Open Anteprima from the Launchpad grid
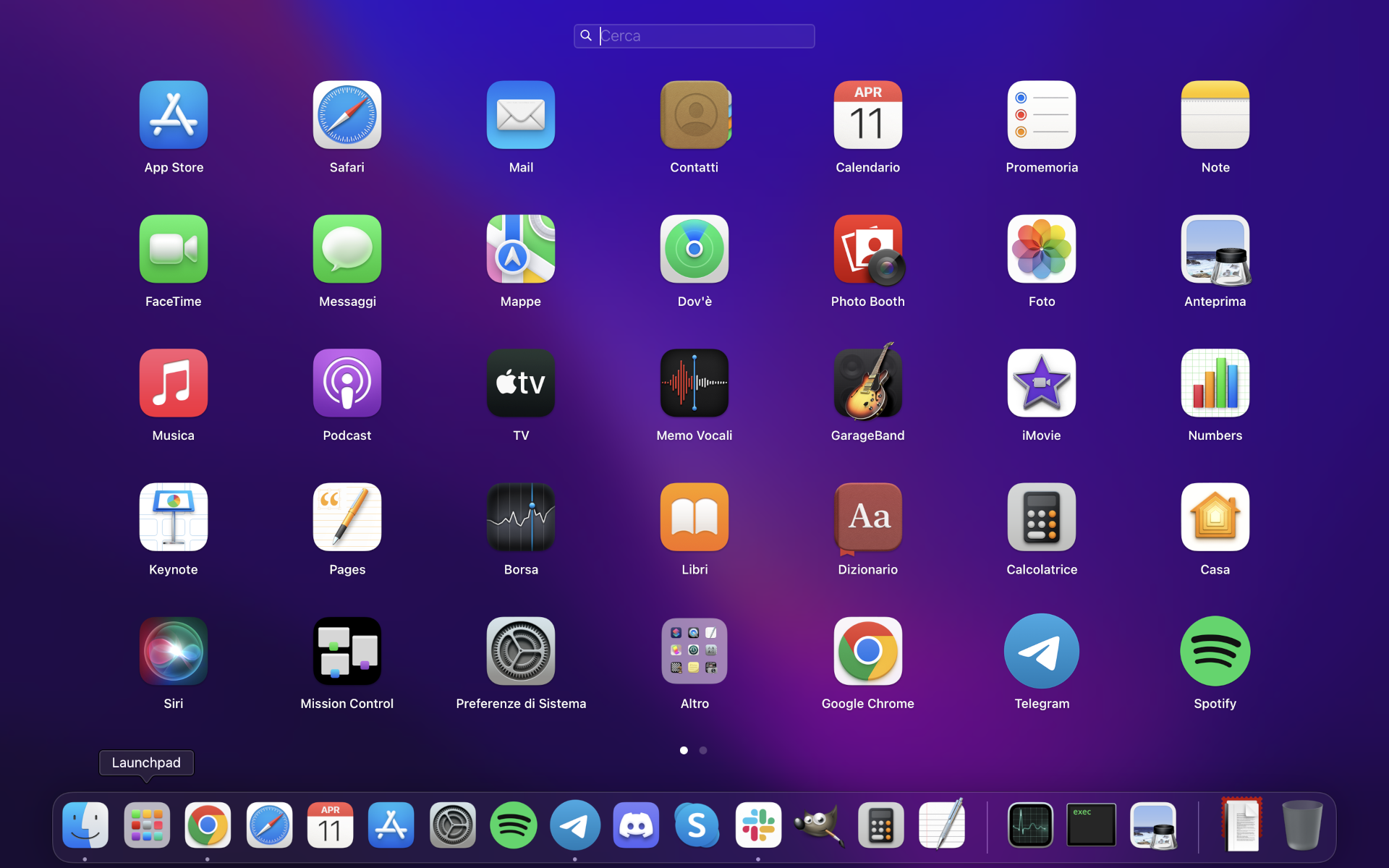Image resolution: width=1389 pixels, height=868 pixels. (1215, 249)
